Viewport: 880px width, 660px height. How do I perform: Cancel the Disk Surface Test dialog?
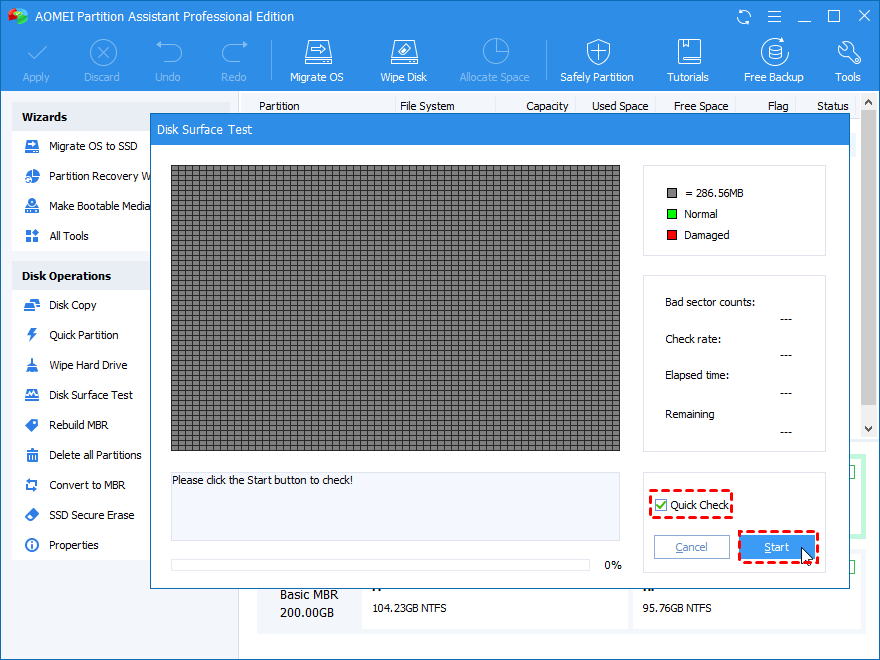[x=691, y=547]
